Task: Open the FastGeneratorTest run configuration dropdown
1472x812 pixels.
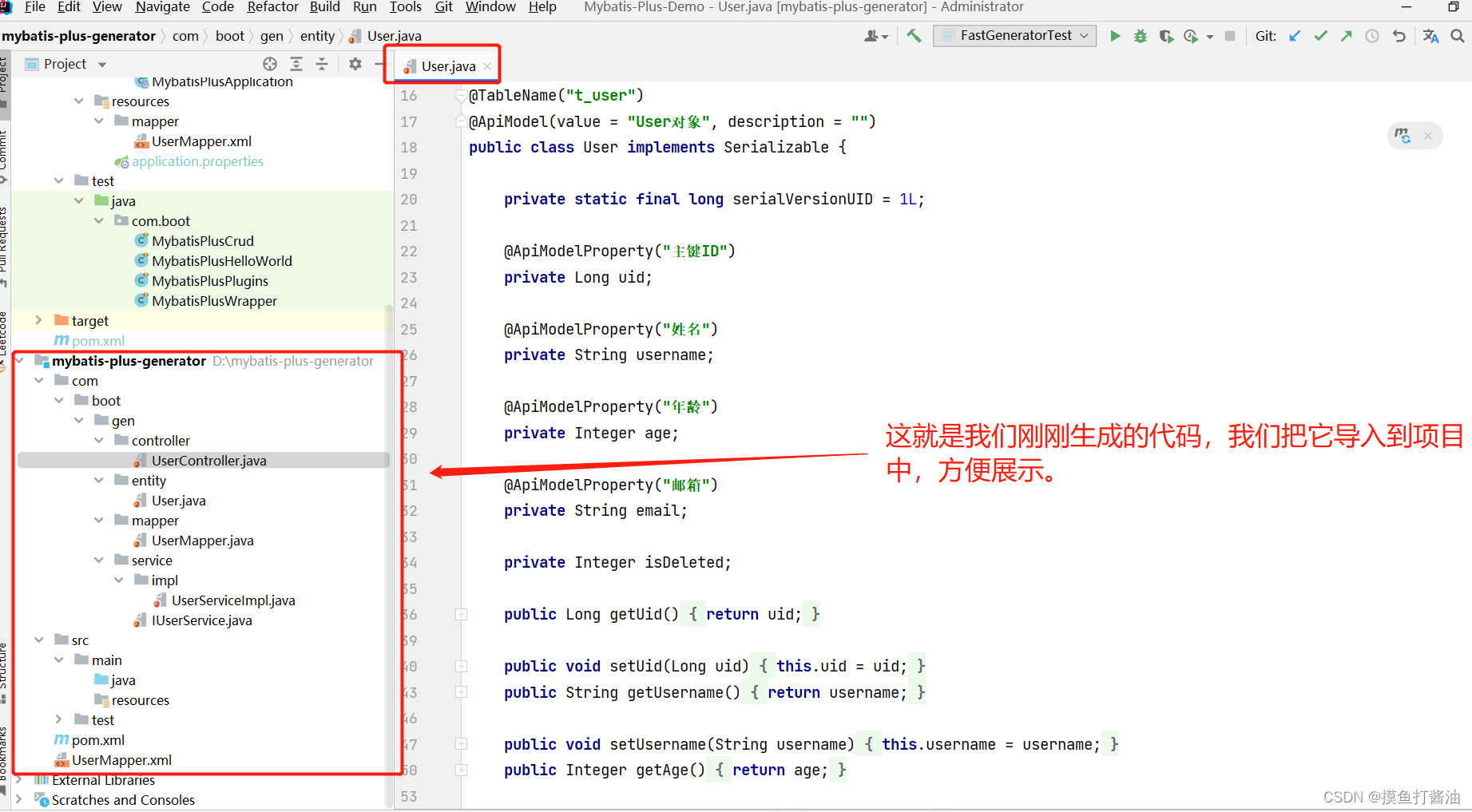Action: pos(1014,35)
